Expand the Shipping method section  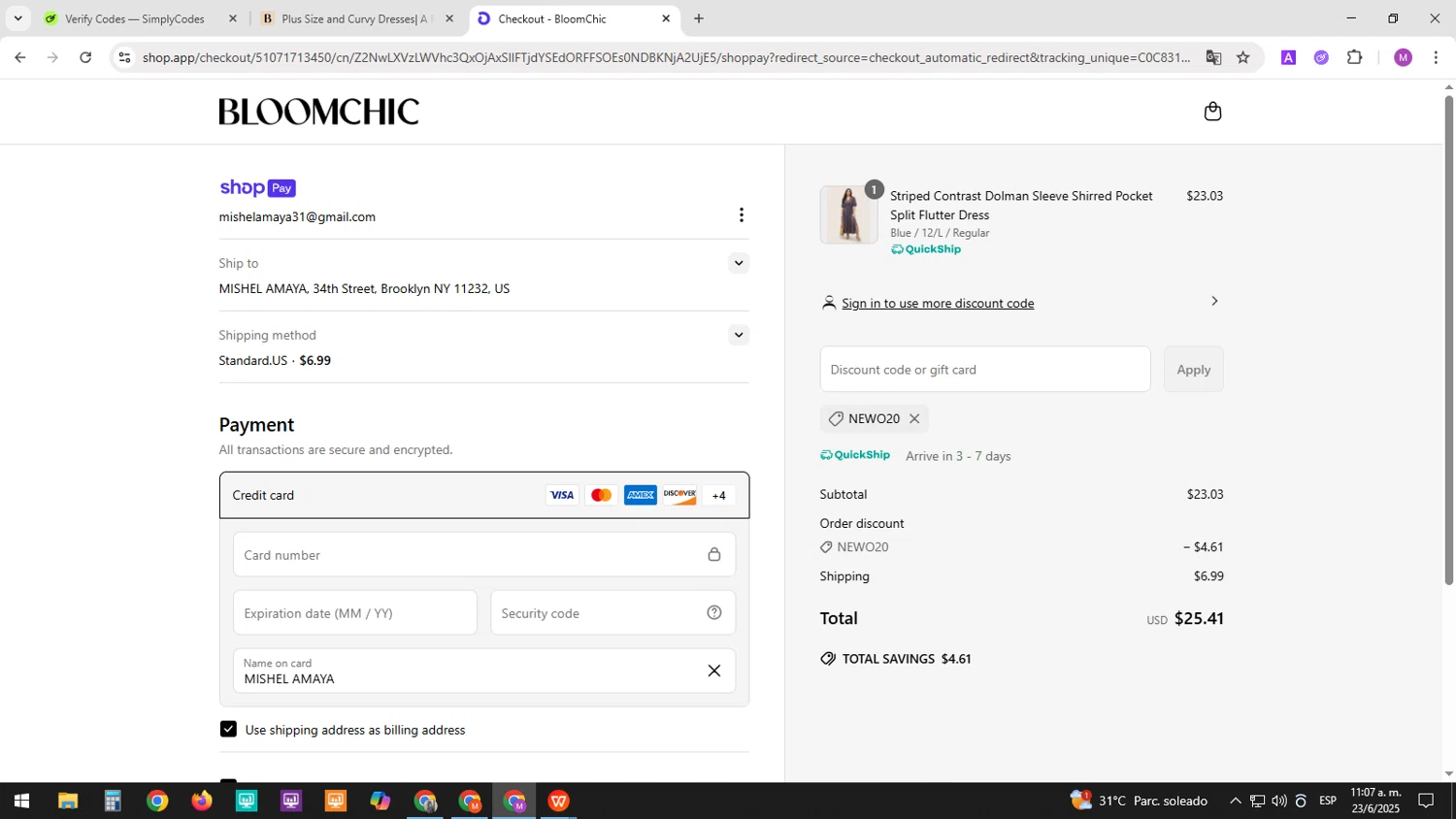point(739,335)
